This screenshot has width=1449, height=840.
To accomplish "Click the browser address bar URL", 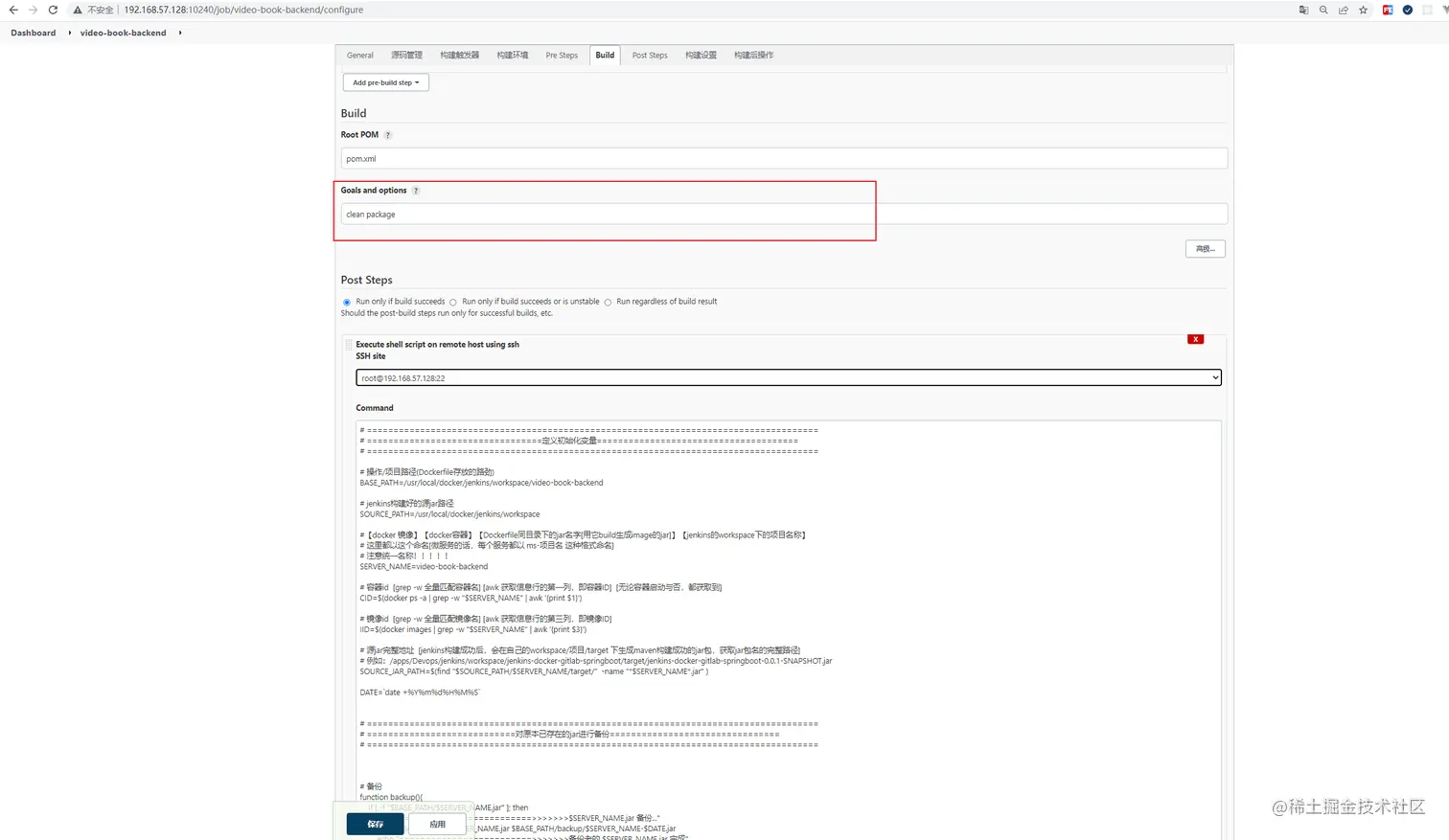I will coord(243,10).
